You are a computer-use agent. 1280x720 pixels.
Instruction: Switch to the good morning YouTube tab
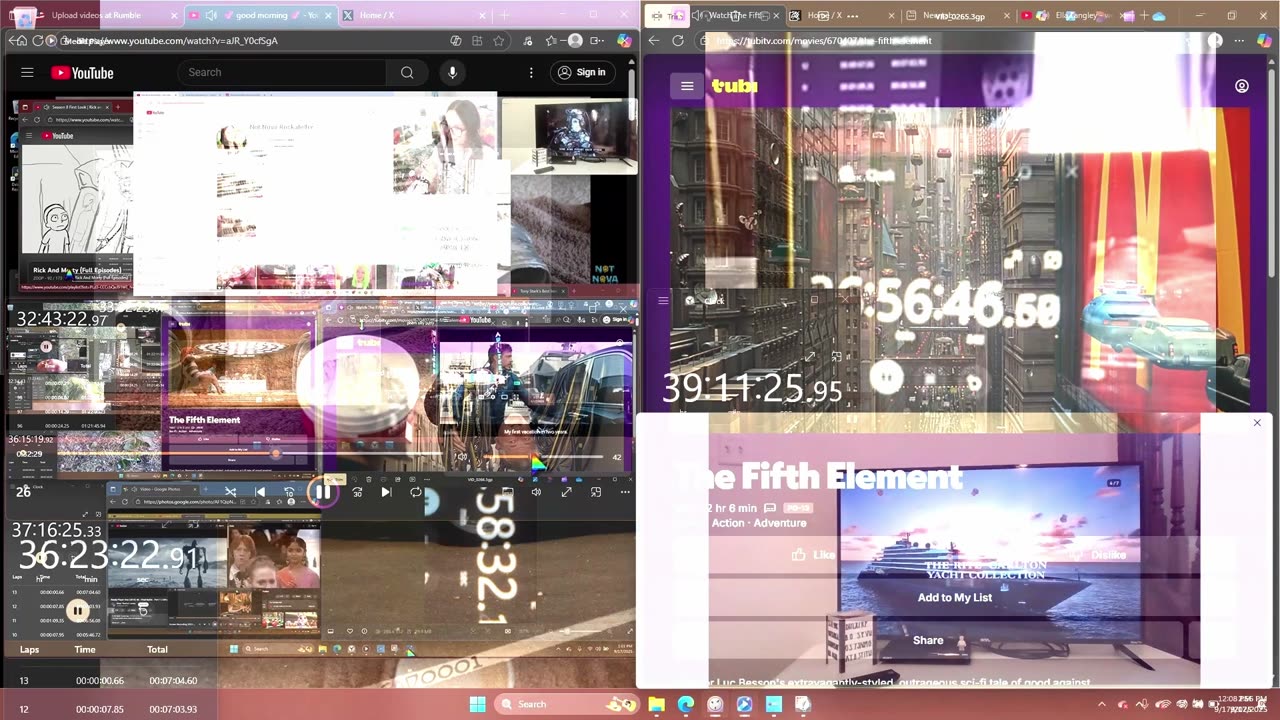262,16
